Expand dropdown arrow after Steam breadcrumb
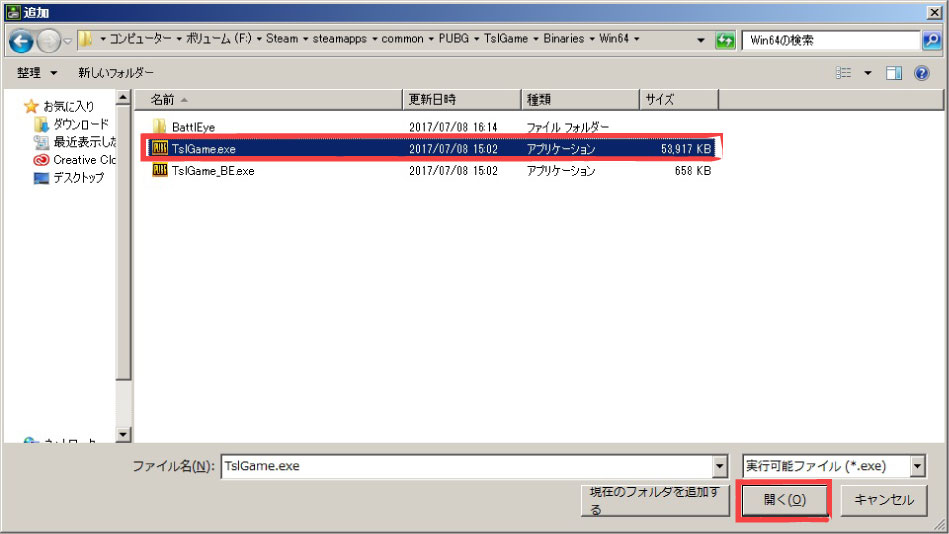 (306, 39)
